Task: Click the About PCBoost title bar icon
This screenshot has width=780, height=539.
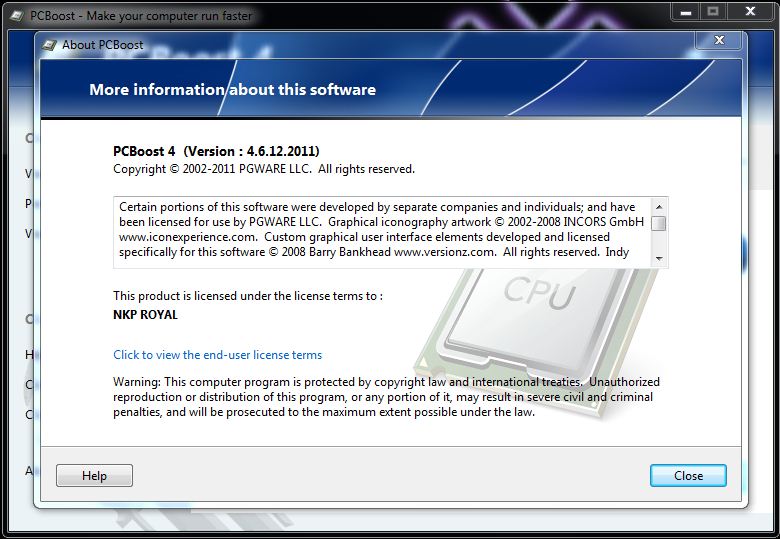Action: click(x=49, y=45)
